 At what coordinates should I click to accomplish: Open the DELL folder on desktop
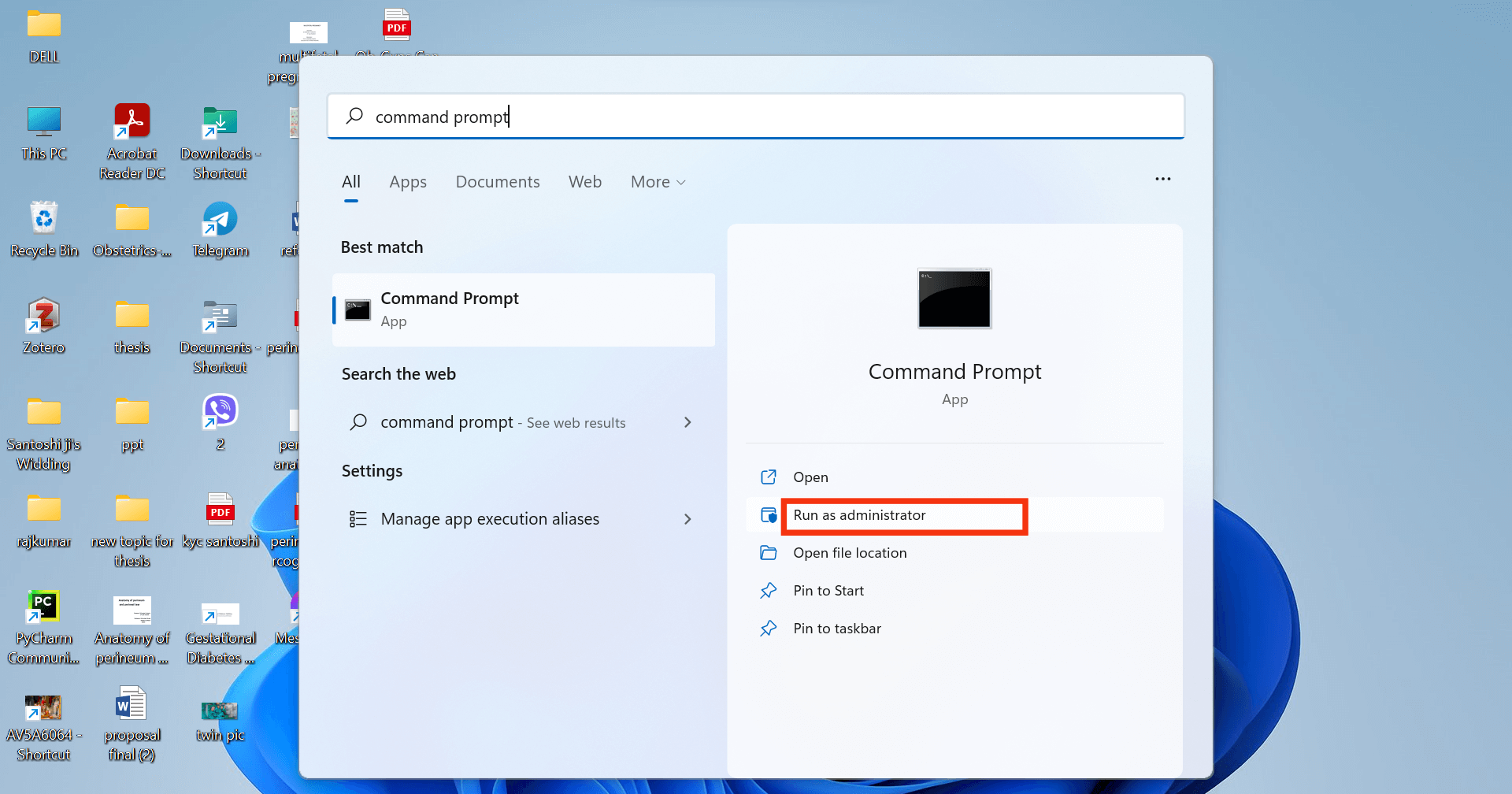coord(44,35)
